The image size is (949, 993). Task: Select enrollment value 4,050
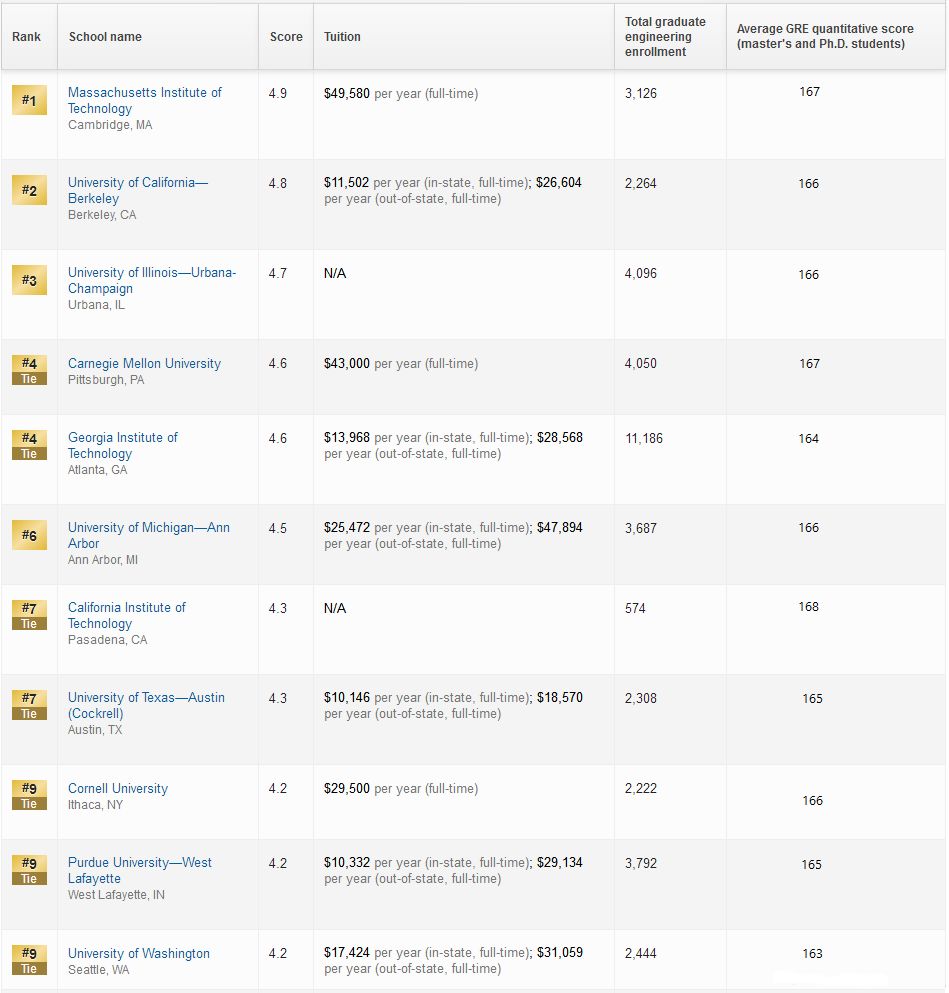(641, 364)
